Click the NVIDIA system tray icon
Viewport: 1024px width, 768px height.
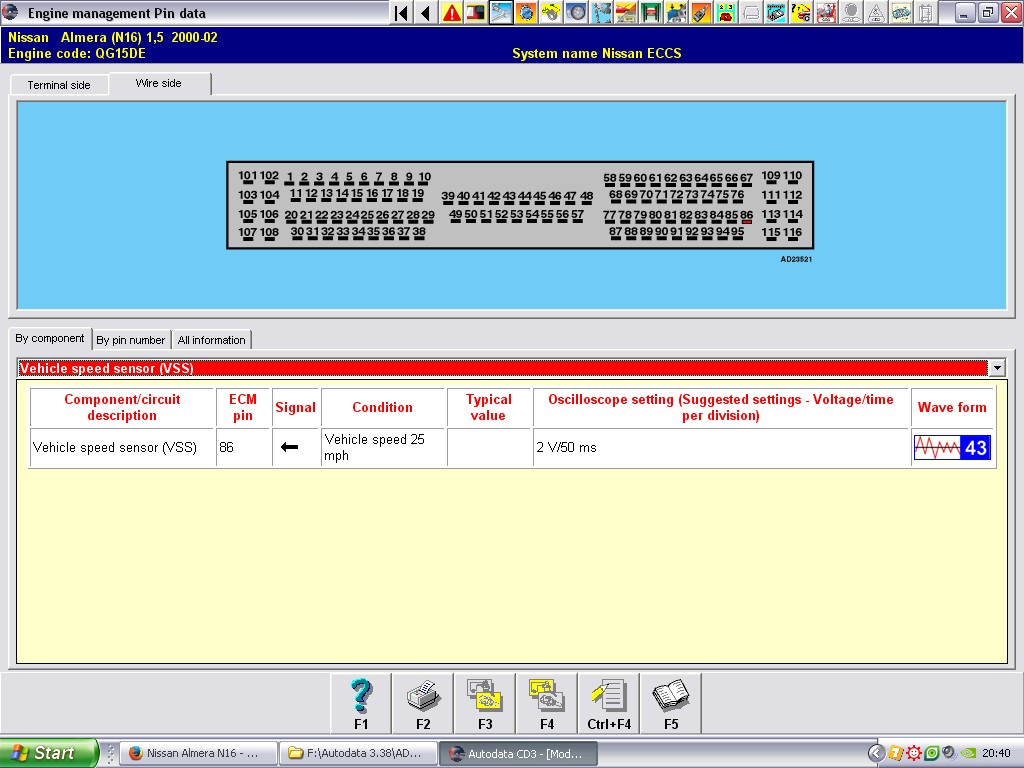[x=969, y=753]
